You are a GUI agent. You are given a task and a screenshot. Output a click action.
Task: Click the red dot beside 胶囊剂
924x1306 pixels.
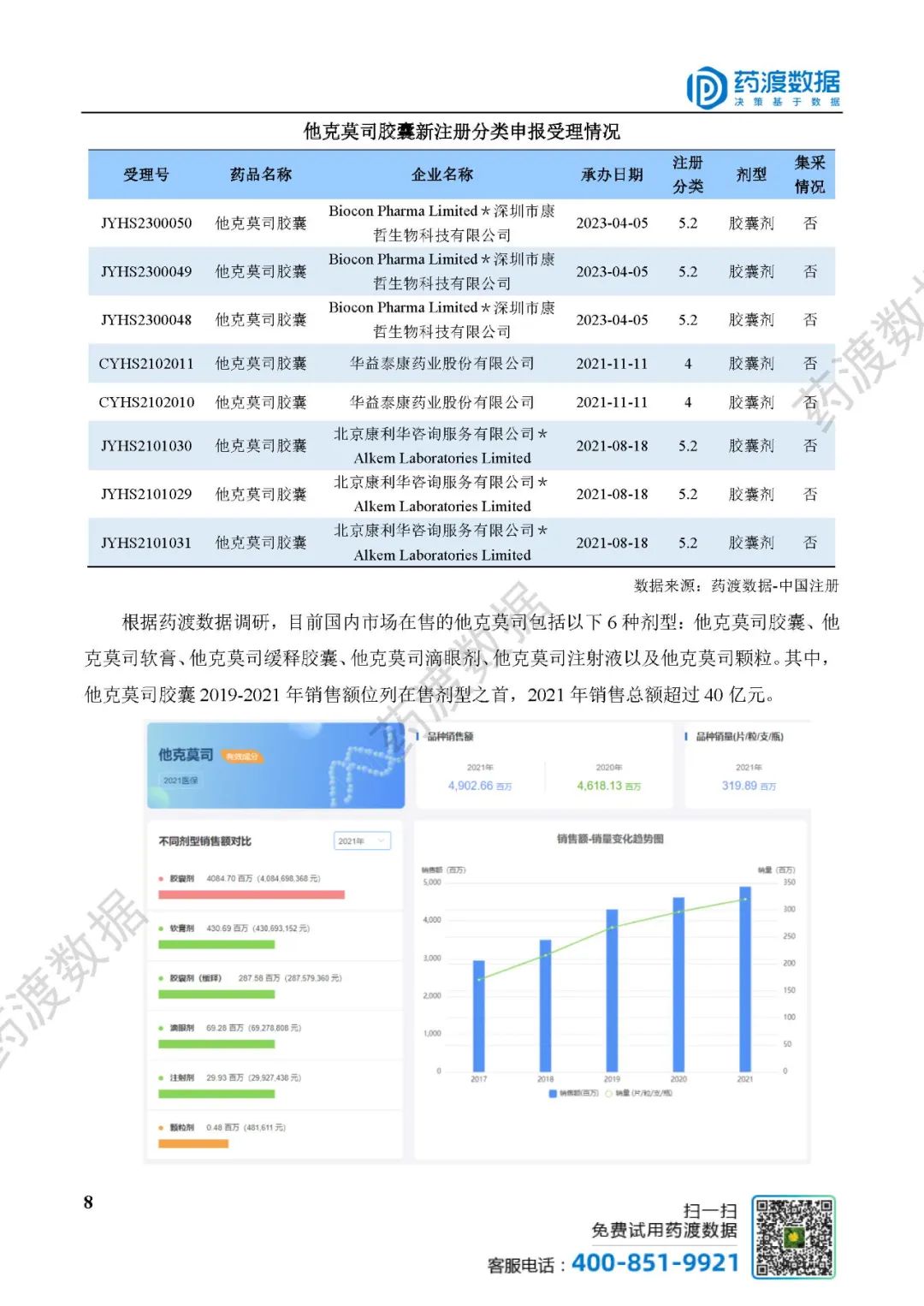tap(161, 878)
